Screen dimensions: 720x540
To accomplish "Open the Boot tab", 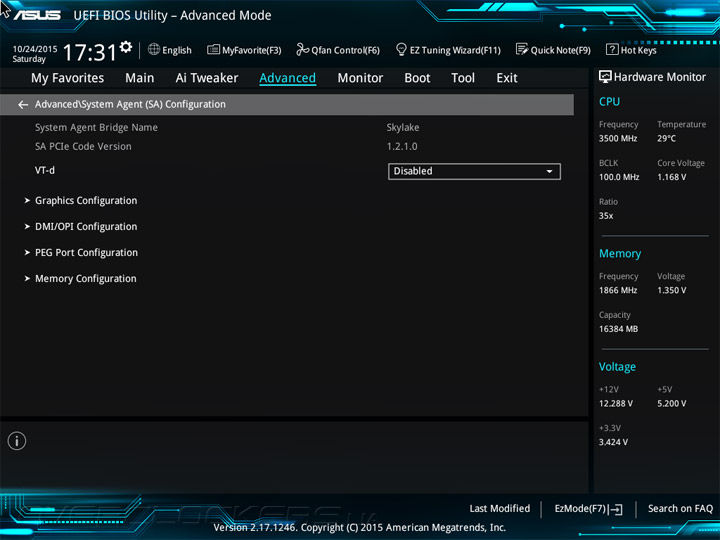I will [x=417, y=78].
